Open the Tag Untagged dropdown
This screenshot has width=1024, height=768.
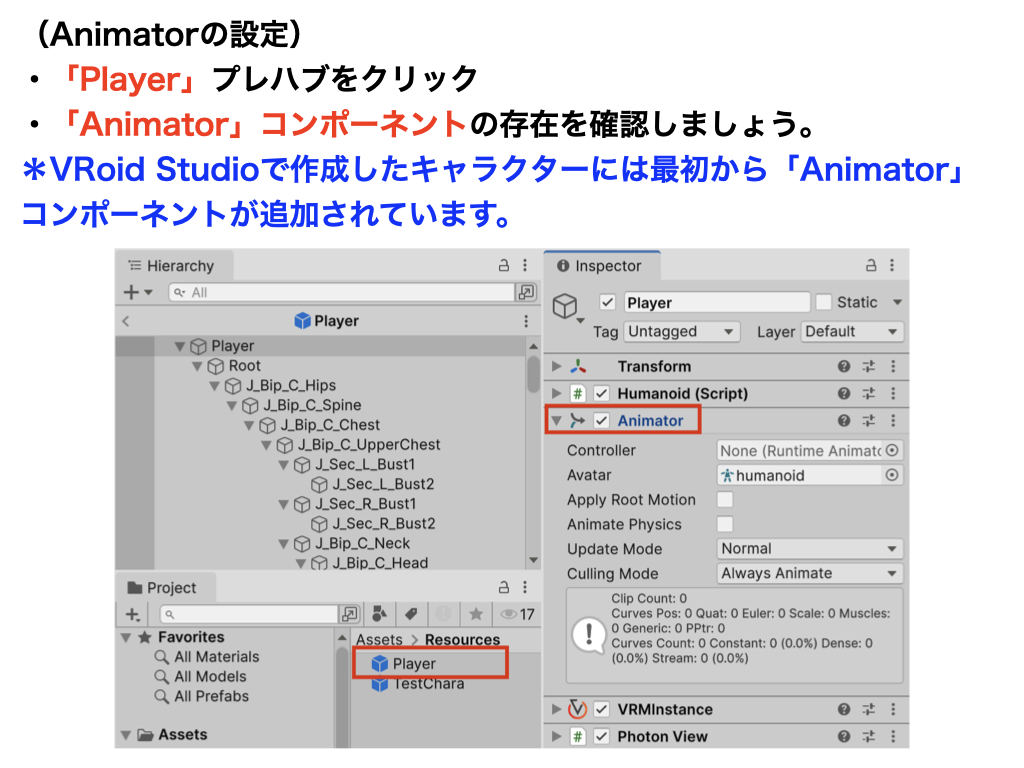tap(682, 332)
